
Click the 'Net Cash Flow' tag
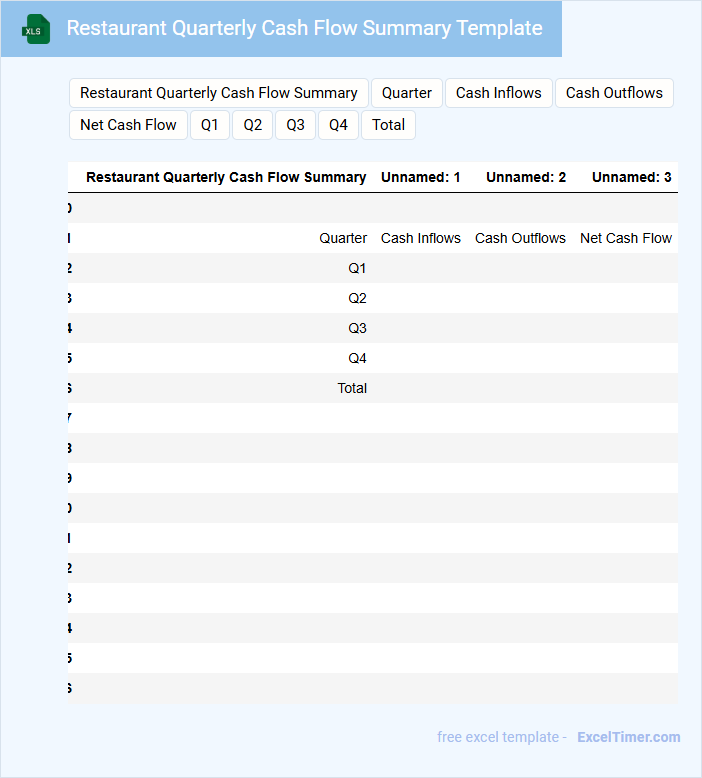128,125
